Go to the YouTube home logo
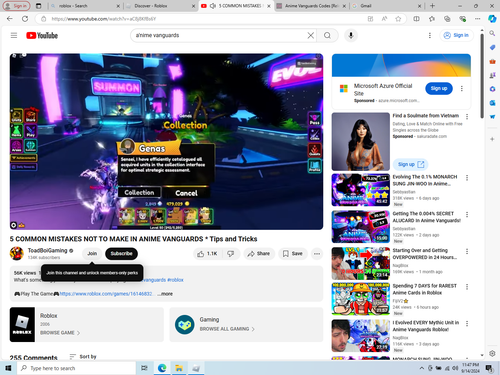 click(42, 35)
